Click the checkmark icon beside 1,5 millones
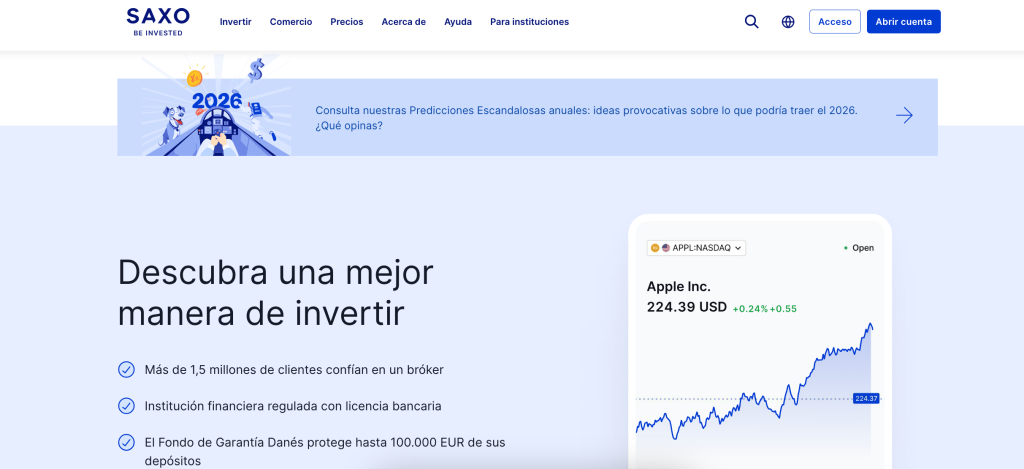Image resolution: width=1024 pixels, height=469 pixels. (126, 369)
